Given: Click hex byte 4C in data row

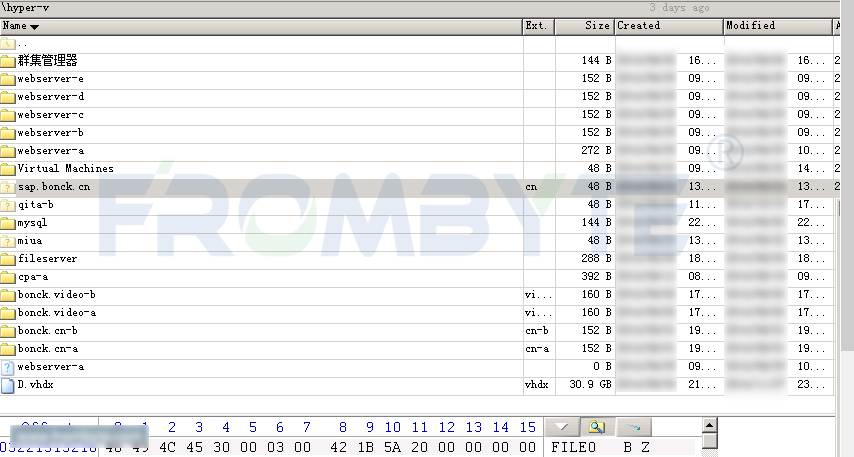Looking at the screenshot, I should pos(167,448).
